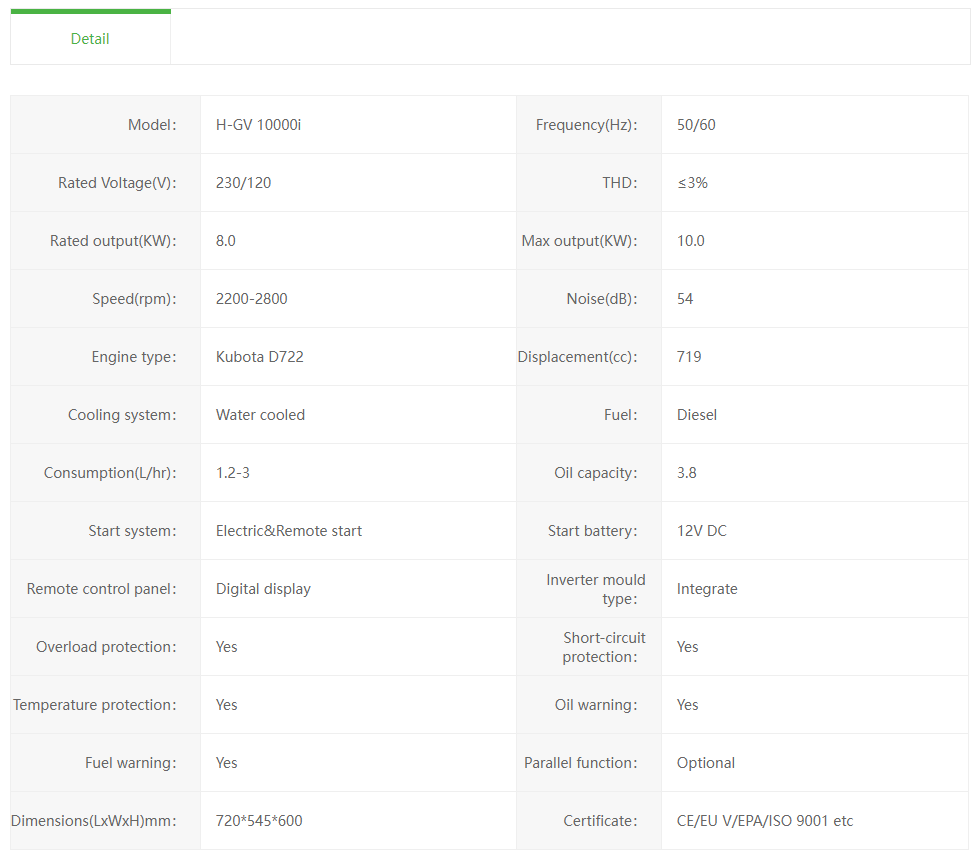The image size is (979, 861).
Task: Click the 12V DC start battery value
Action: 701,531
